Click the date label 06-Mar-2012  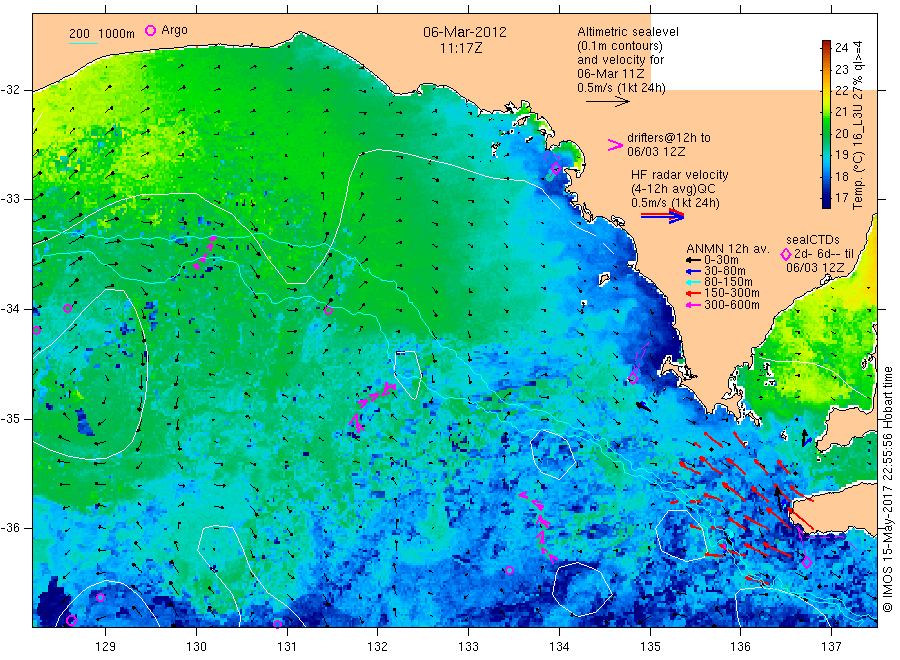465,32
